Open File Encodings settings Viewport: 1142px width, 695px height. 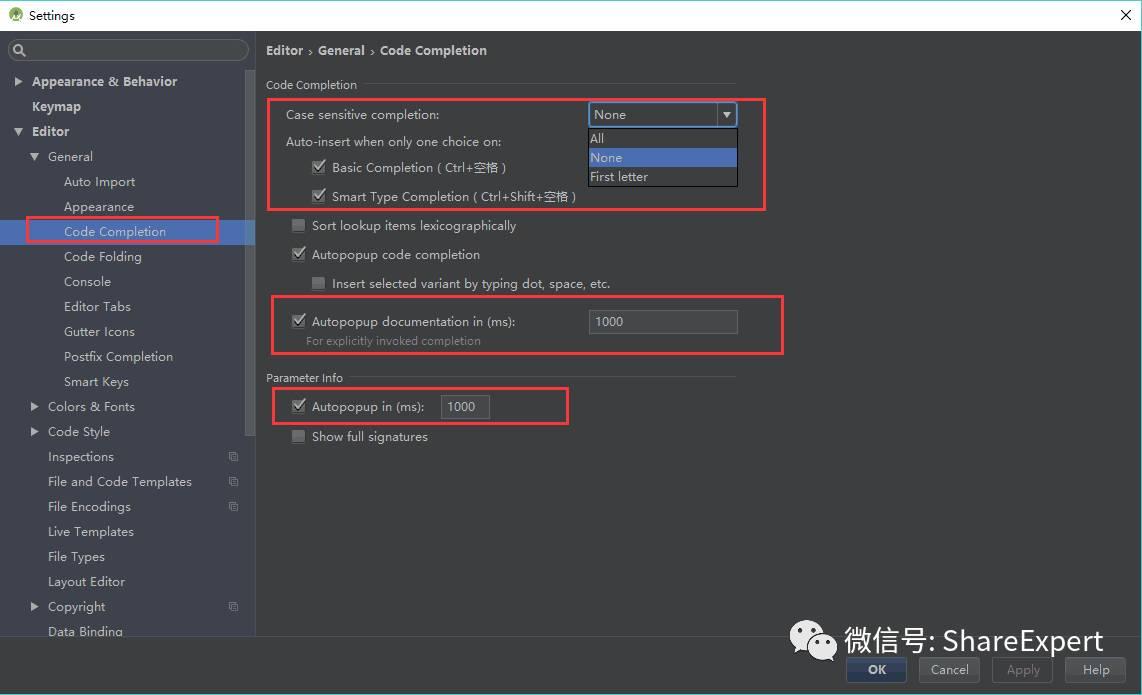click(x=89, y=506)
